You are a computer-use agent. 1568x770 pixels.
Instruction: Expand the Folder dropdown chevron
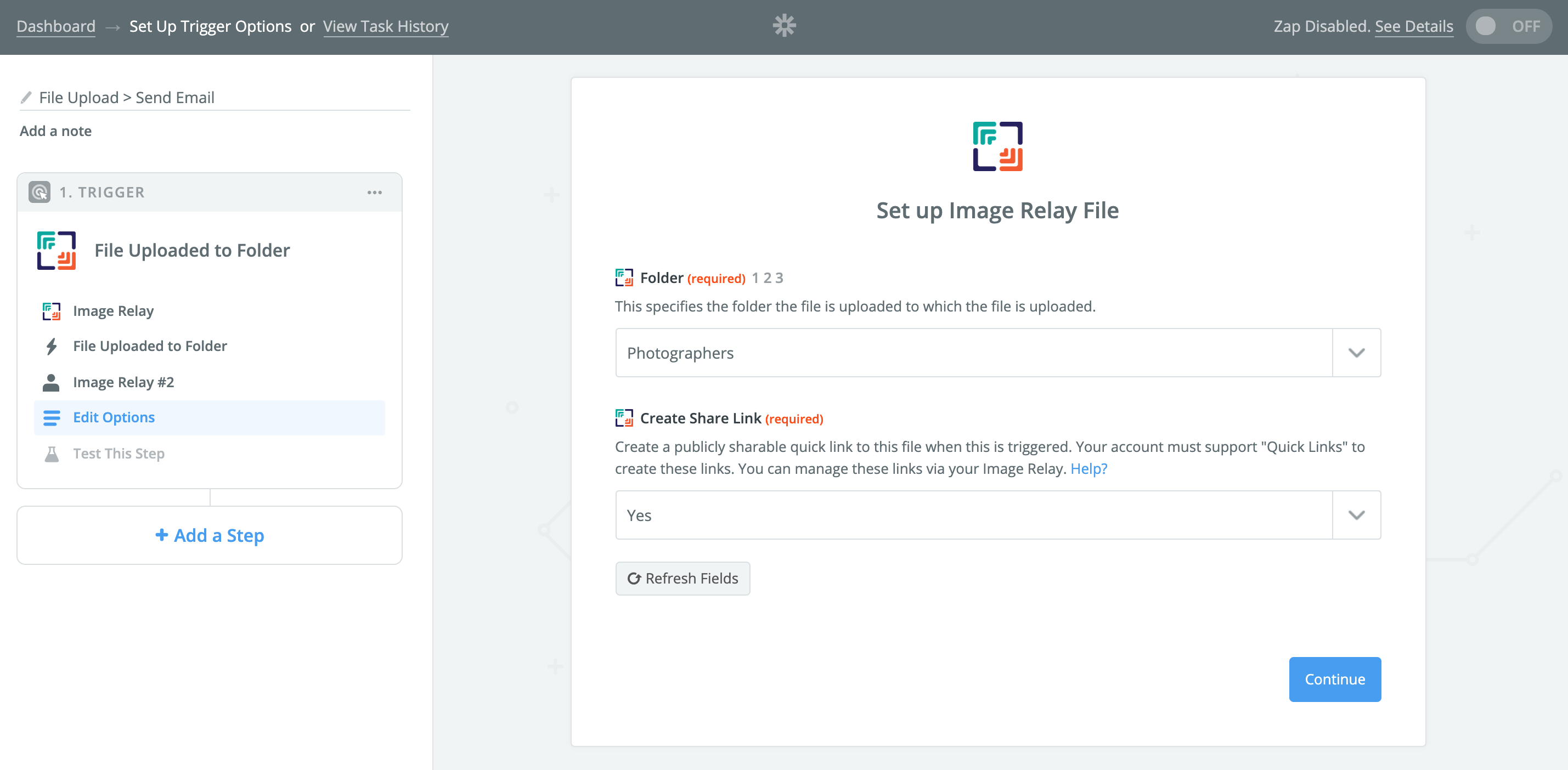[x=1356, y=353]
